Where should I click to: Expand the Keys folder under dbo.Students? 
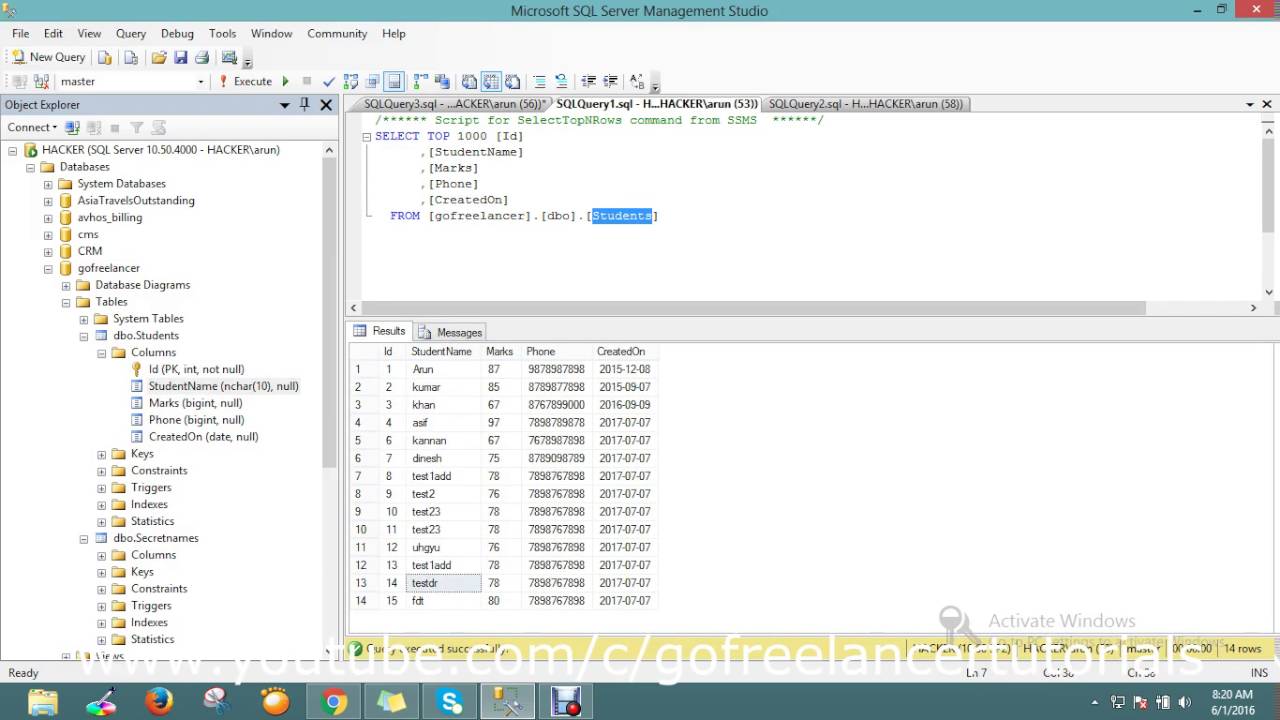102,454
